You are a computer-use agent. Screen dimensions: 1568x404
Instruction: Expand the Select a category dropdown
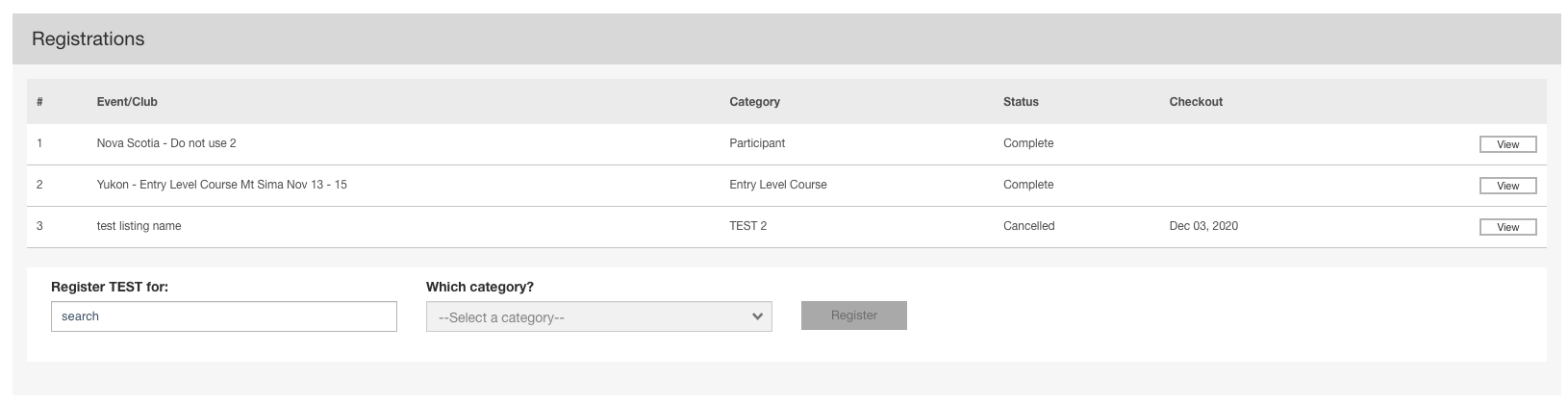tap(598, 316)
